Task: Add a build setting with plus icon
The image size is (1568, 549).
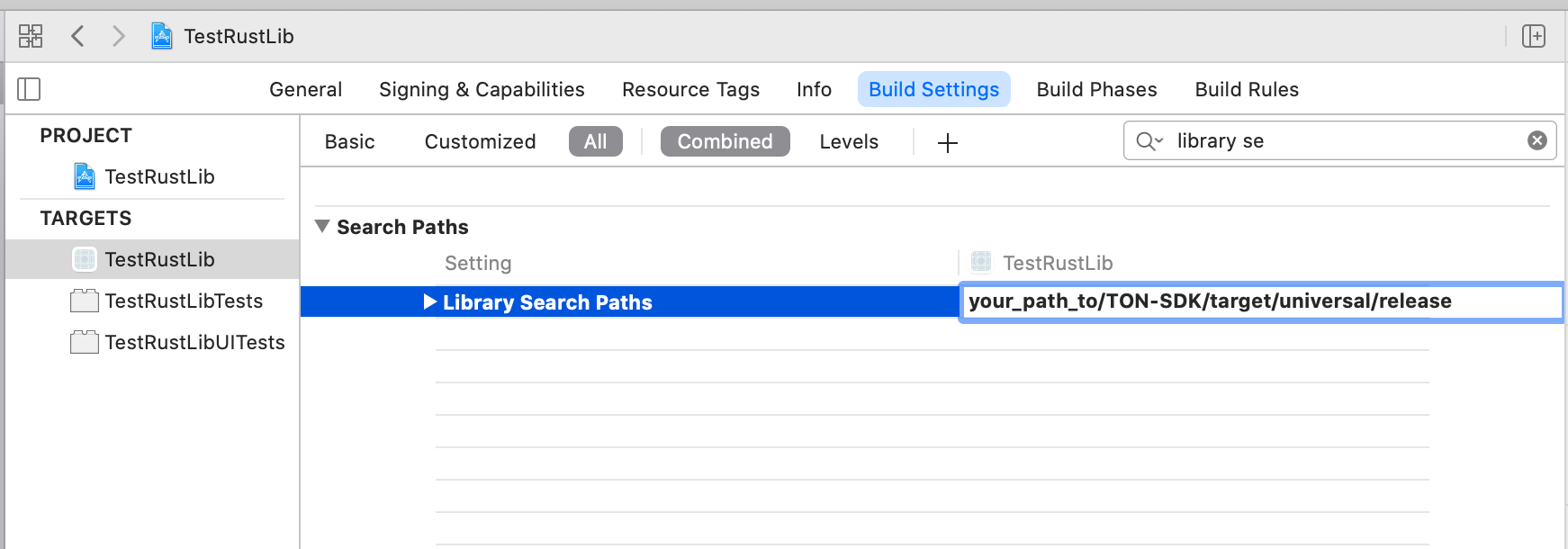Action: click(947, 142)
